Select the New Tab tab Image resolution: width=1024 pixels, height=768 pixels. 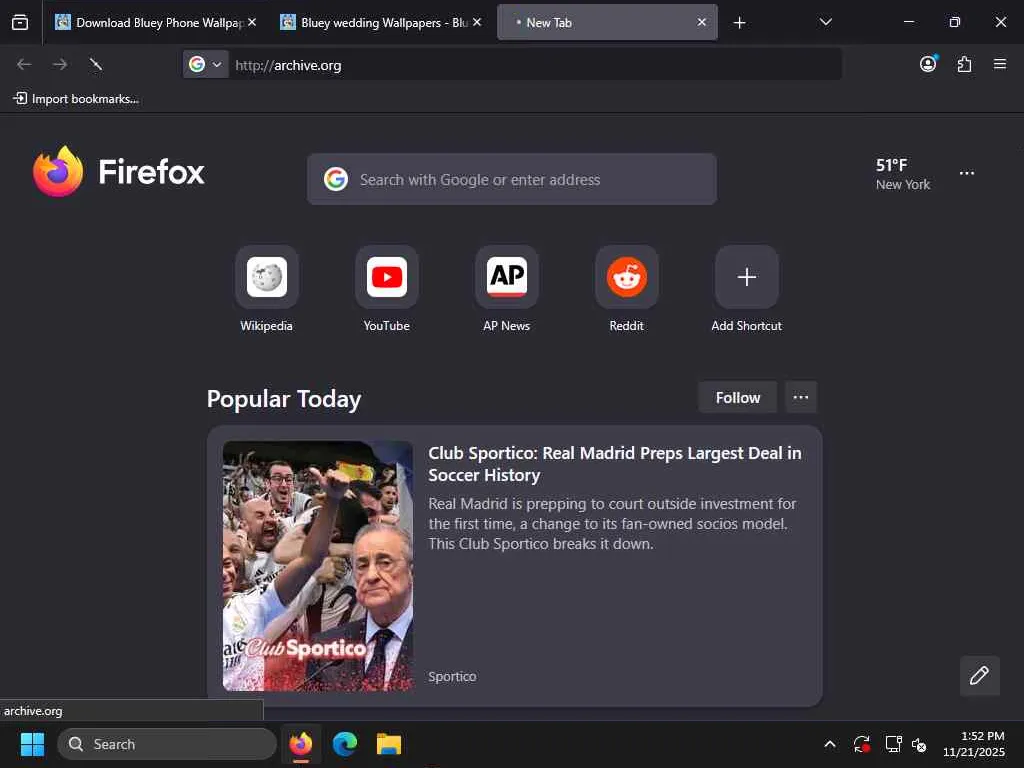coord(601,22)
